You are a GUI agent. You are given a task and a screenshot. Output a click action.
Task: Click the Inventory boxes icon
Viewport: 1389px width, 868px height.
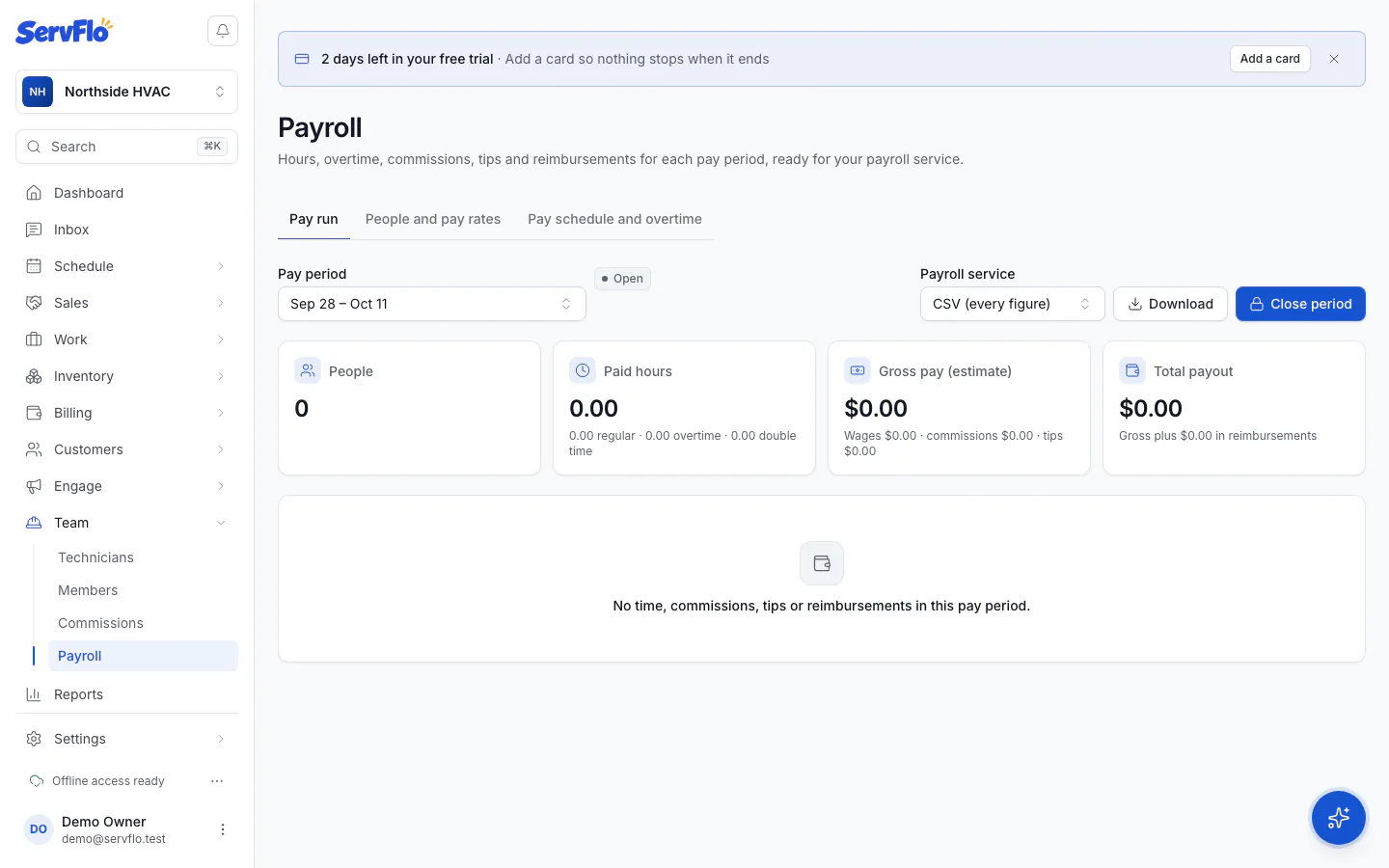click(x=34, y=376)
